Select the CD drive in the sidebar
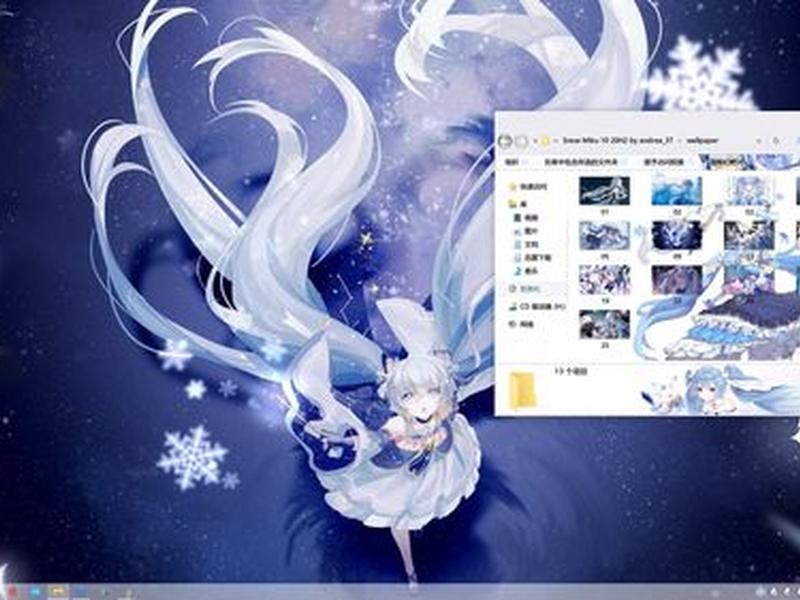 [538, 307]
